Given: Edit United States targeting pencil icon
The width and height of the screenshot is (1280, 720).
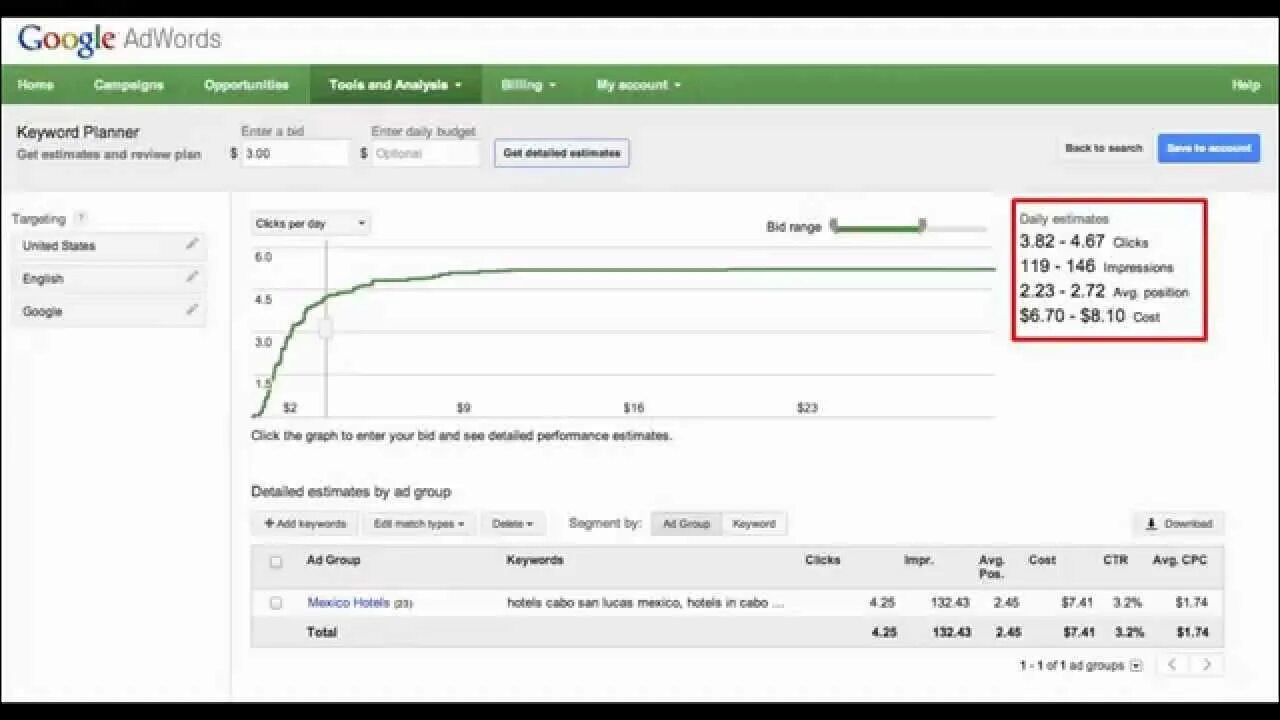Looking at the screenshot, I should [x=192, y=244].
